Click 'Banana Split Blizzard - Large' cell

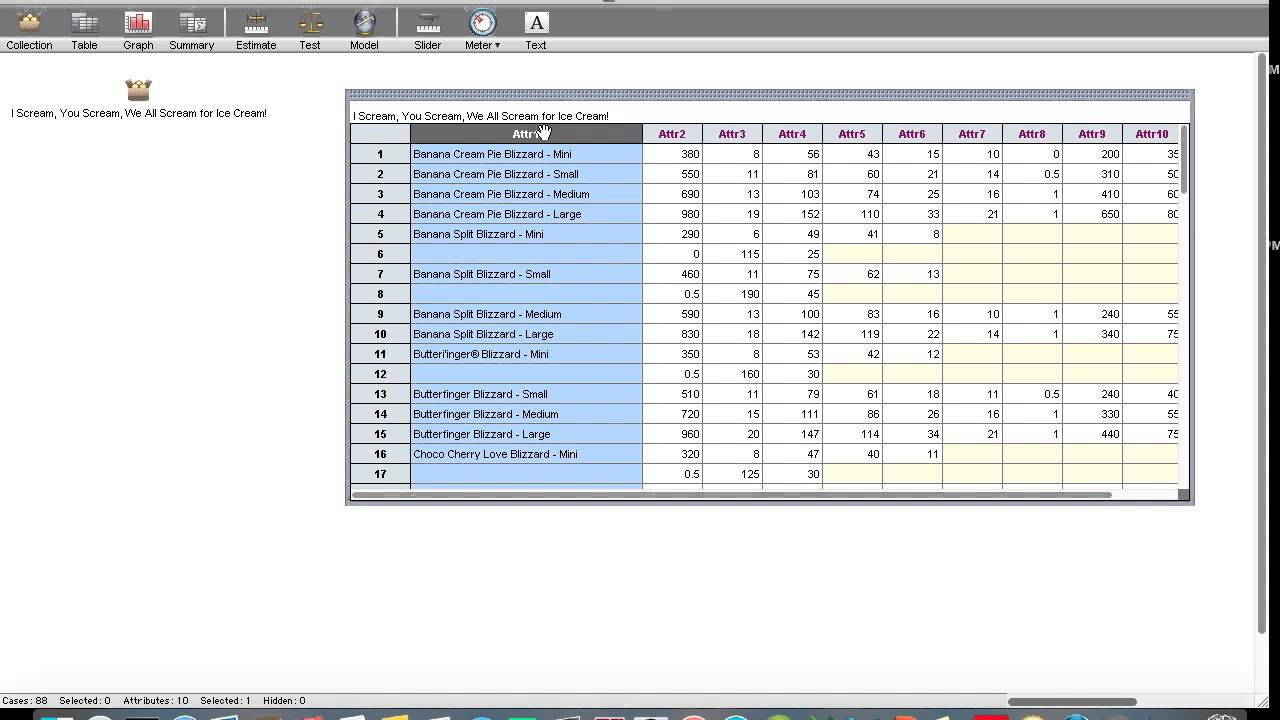[526, 334]
